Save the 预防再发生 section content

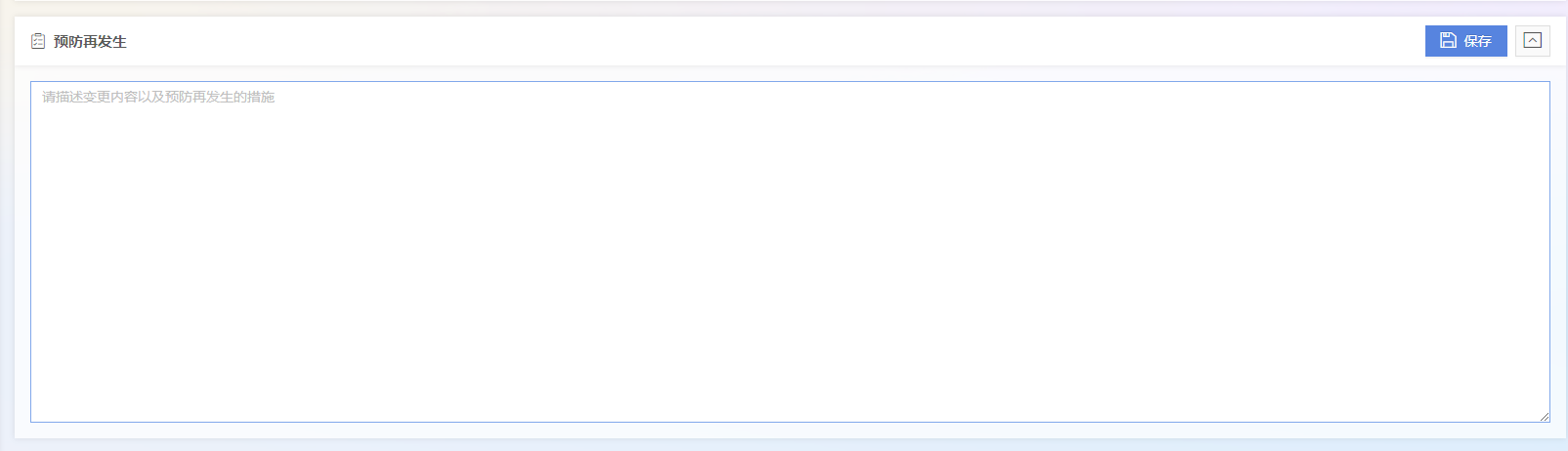pyautogui.click(x=1465, y=41)
